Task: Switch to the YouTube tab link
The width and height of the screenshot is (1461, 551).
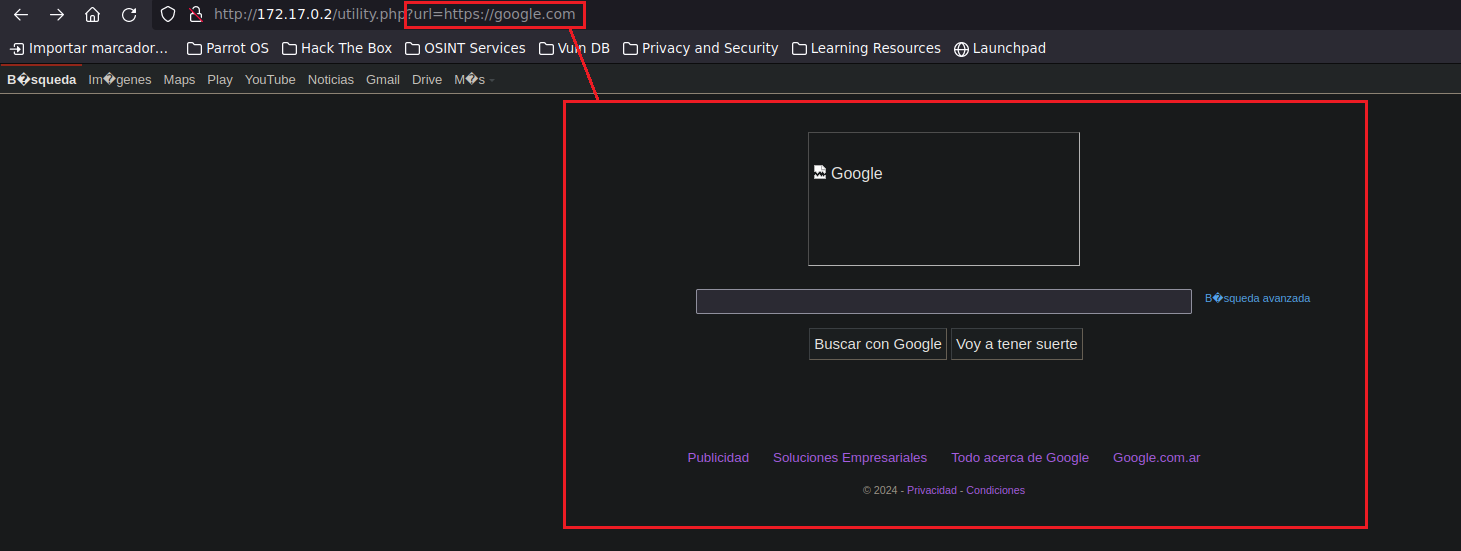Action: pyautogui.click(x=270, y=80)
